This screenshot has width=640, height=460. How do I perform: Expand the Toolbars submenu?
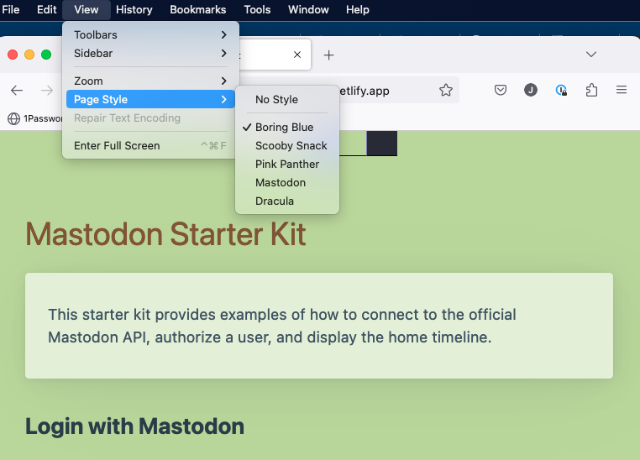150,35
